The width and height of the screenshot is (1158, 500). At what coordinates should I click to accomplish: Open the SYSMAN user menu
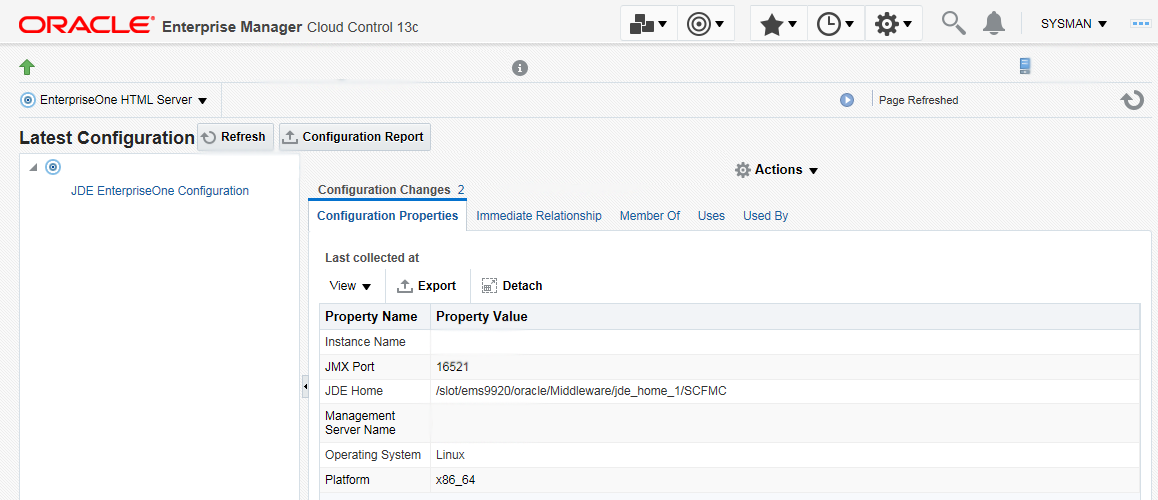(1074, 24)
